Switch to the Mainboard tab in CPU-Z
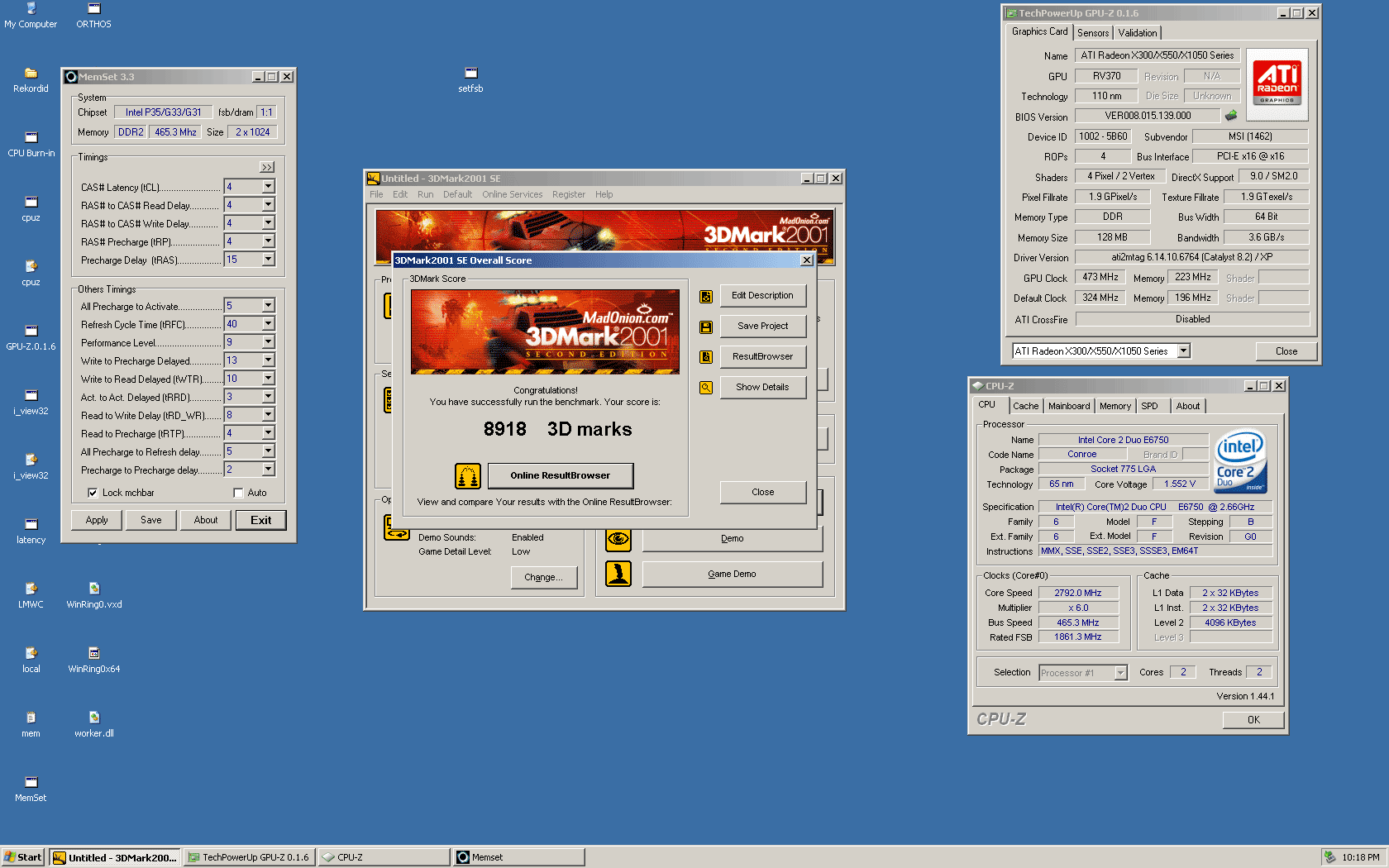Image resolution: width=1389 pixels, height=868 pixels. point(1069,406)
